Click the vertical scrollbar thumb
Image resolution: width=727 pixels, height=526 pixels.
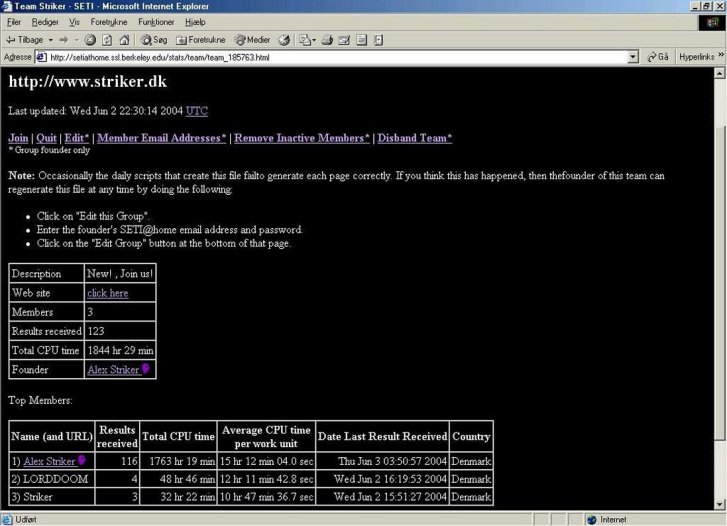[x=720, y=283]
